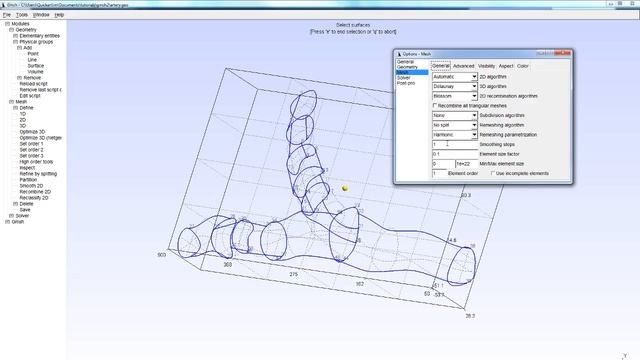Screen dimensions: 640x360
Task: Select Post-pro in the Options category list
Action: click(x=406, y=83)
